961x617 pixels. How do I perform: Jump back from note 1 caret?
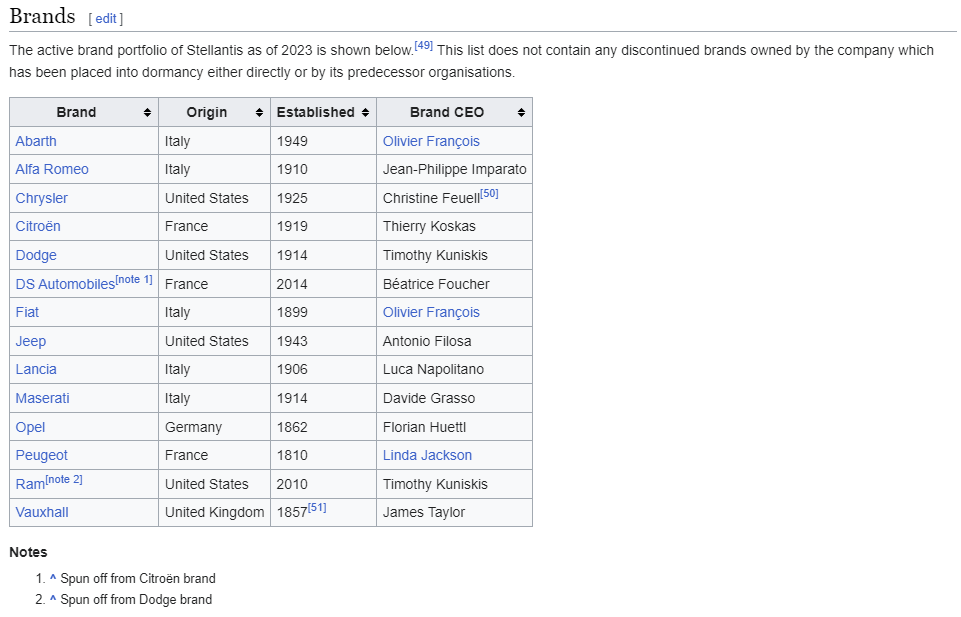(x=53, y=578)
